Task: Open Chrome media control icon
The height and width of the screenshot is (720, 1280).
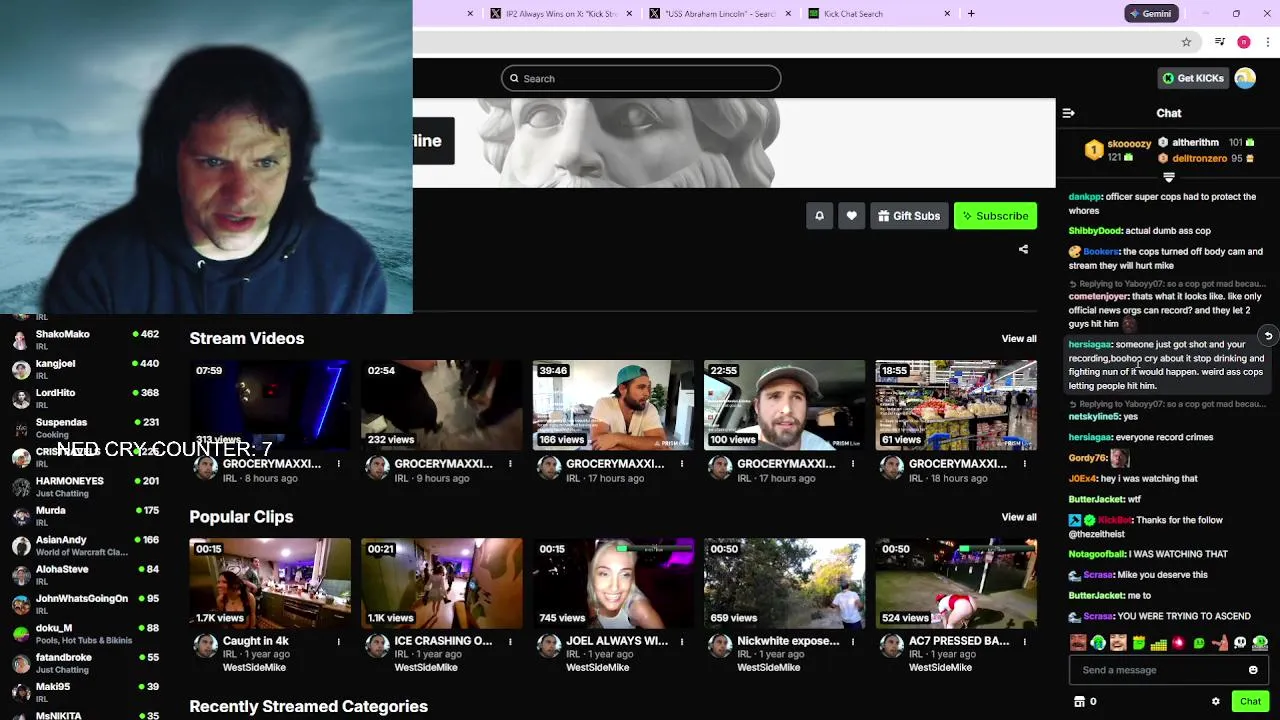Action: coord(1220,42)
